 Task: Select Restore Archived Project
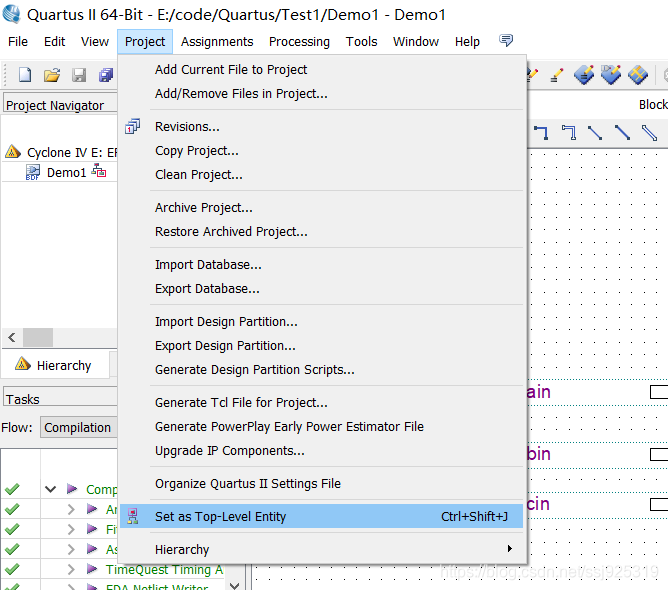pyautogui.click(x=321, y=231)
